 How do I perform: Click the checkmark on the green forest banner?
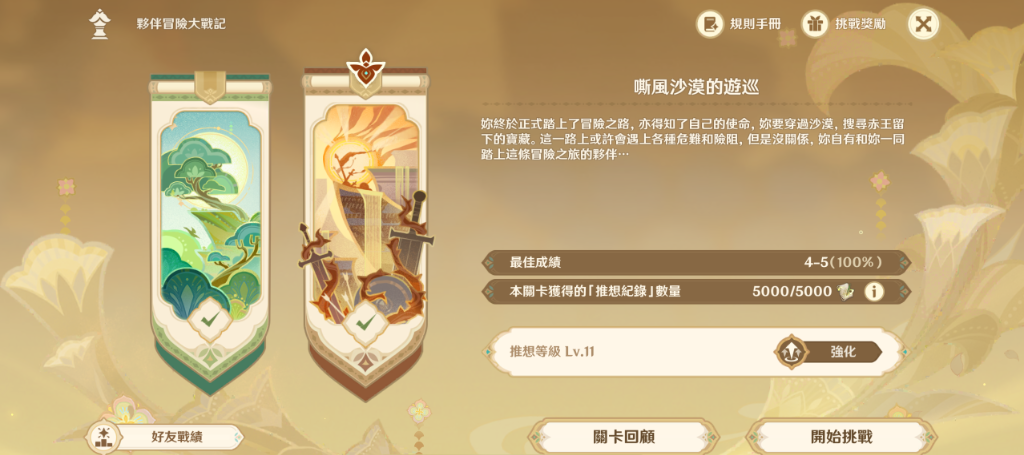[210, 320]
